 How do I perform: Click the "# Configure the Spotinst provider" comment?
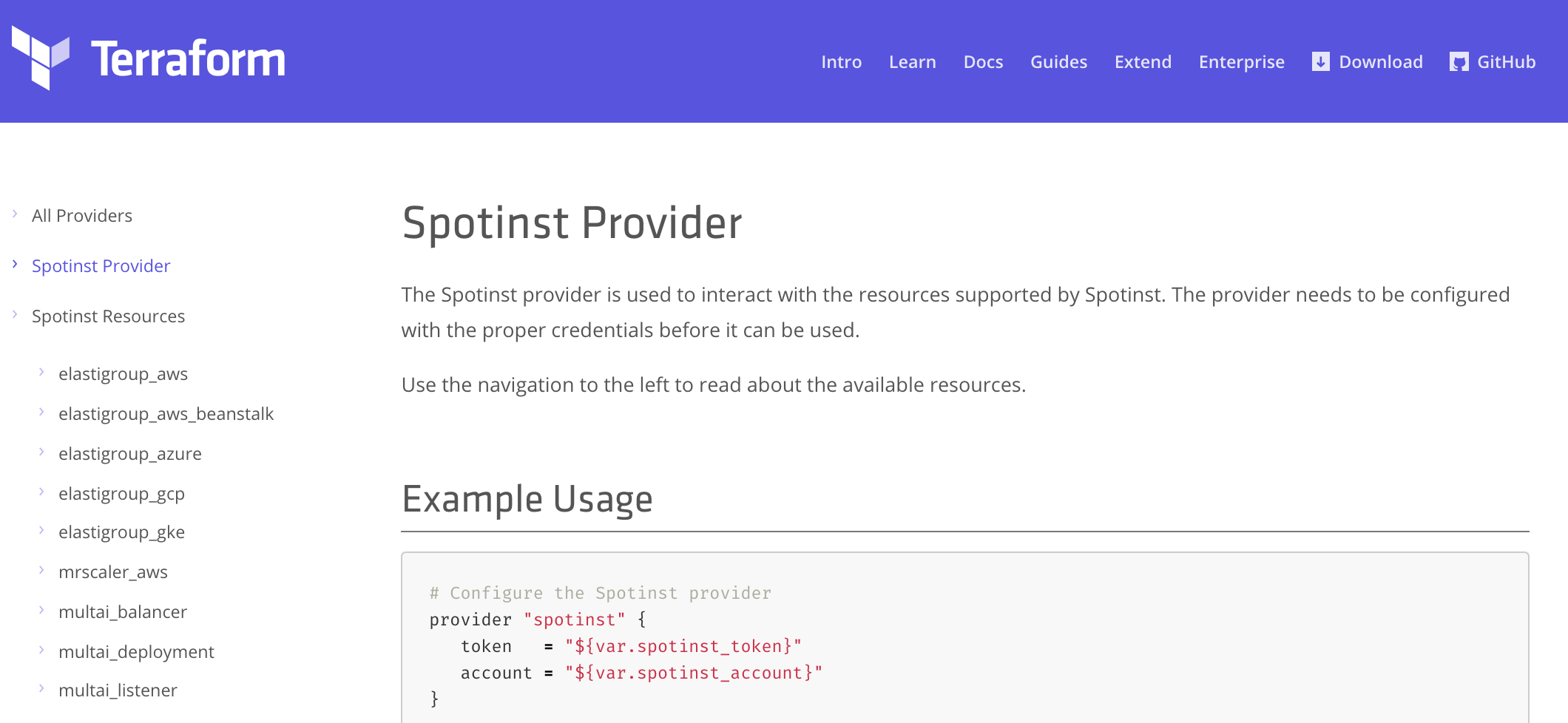pos(600,593)
